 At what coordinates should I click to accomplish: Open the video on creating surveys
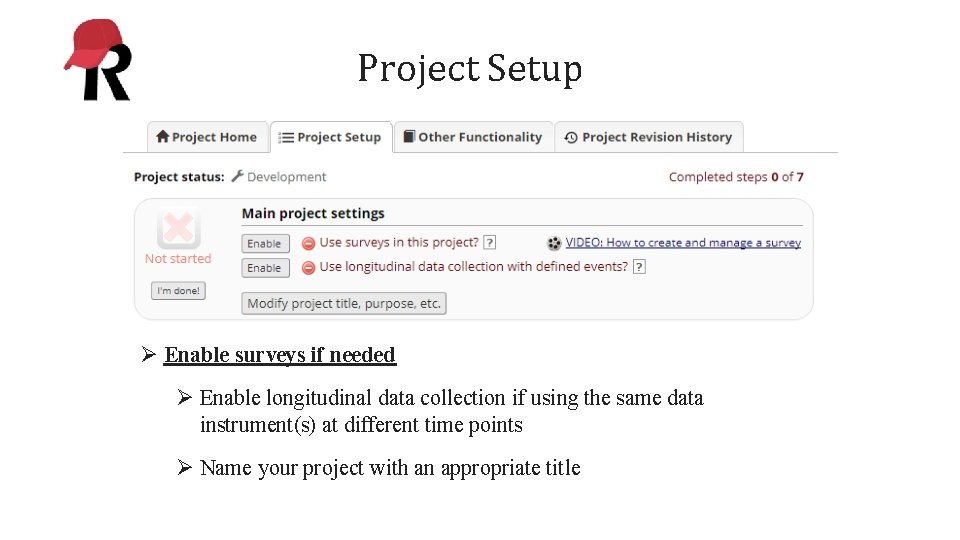pyautogui.click(x=683, y=243)
